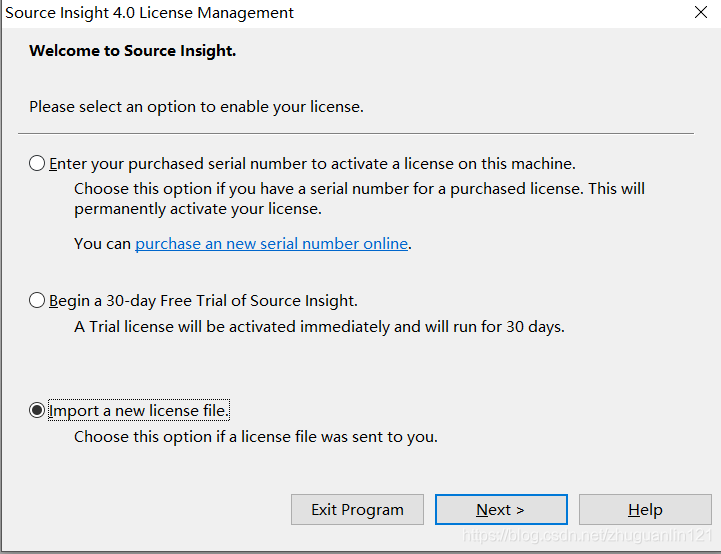
Task: Close the License Management dialog
Action: (x=701, y=12)
